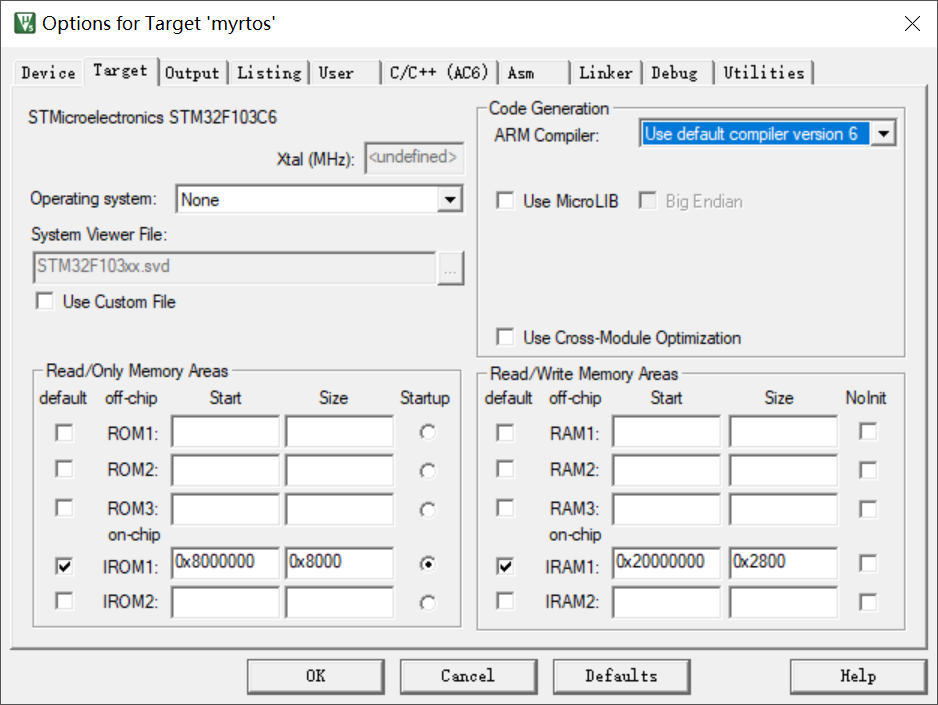The width and height of the screenshot is (938, 705).
Task: Switch to the Linker tab
Action: [x=605, y=73]
